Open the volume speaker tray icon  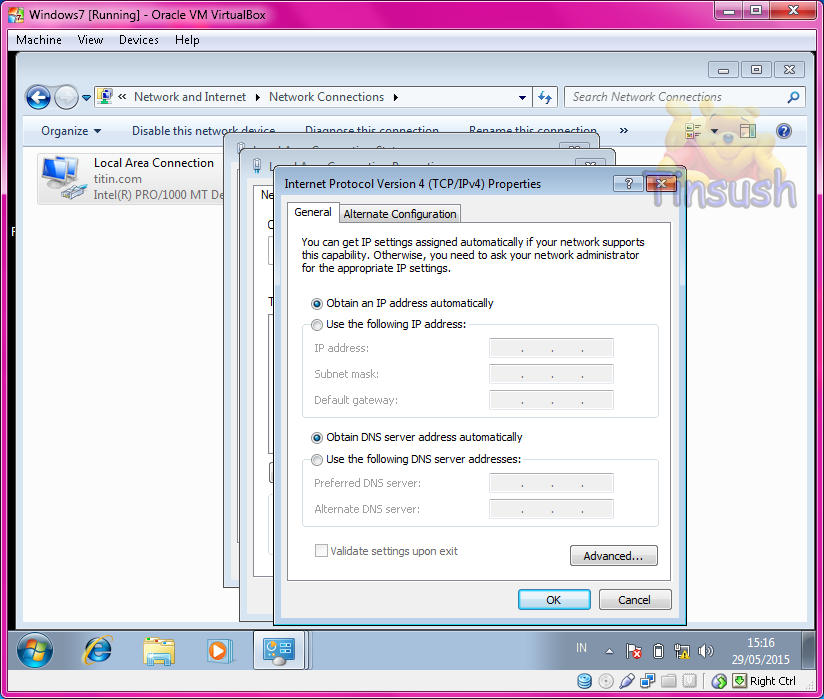[705, 651]
